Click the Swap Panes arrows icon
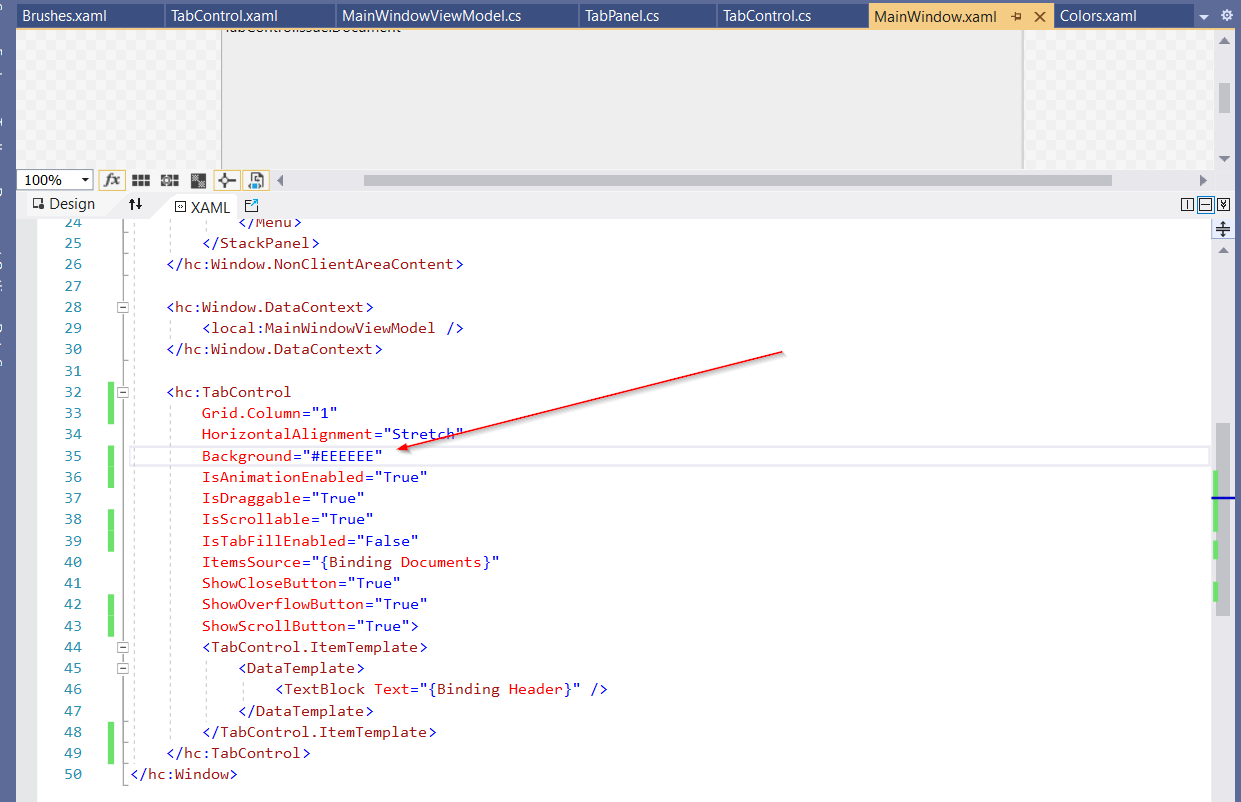The height and width of the screenshot is (802, 1241). pyautogui.click(x=135, y=204)
